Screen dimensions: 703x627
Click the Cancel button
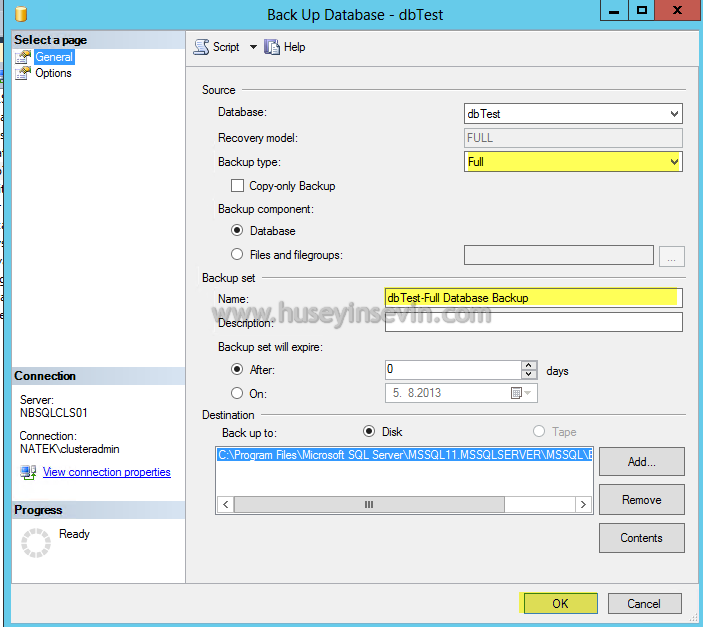click(644, 603)
